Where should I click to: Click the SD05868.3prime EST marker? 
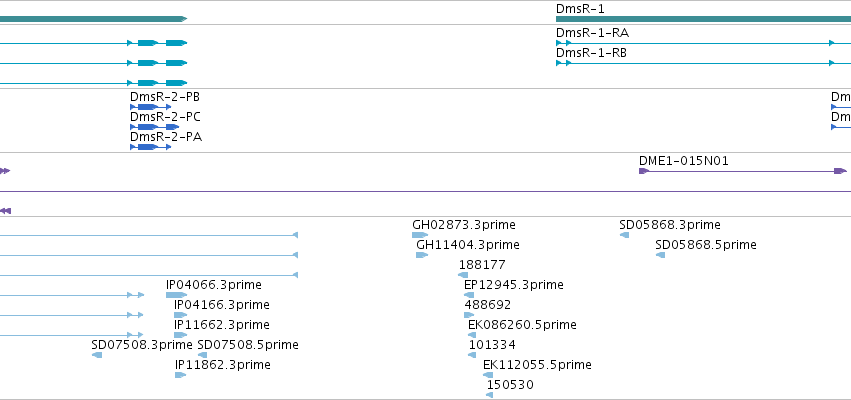624,235
